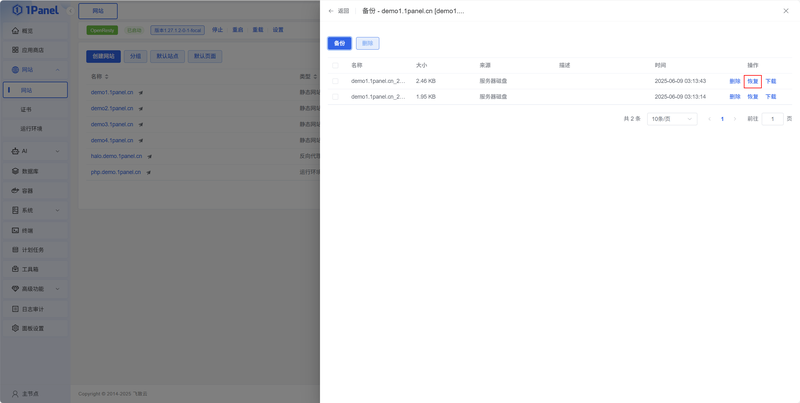Click the blue 备份 button
Image resolution: width=800 pixels, height=403 pixels.
339,43
